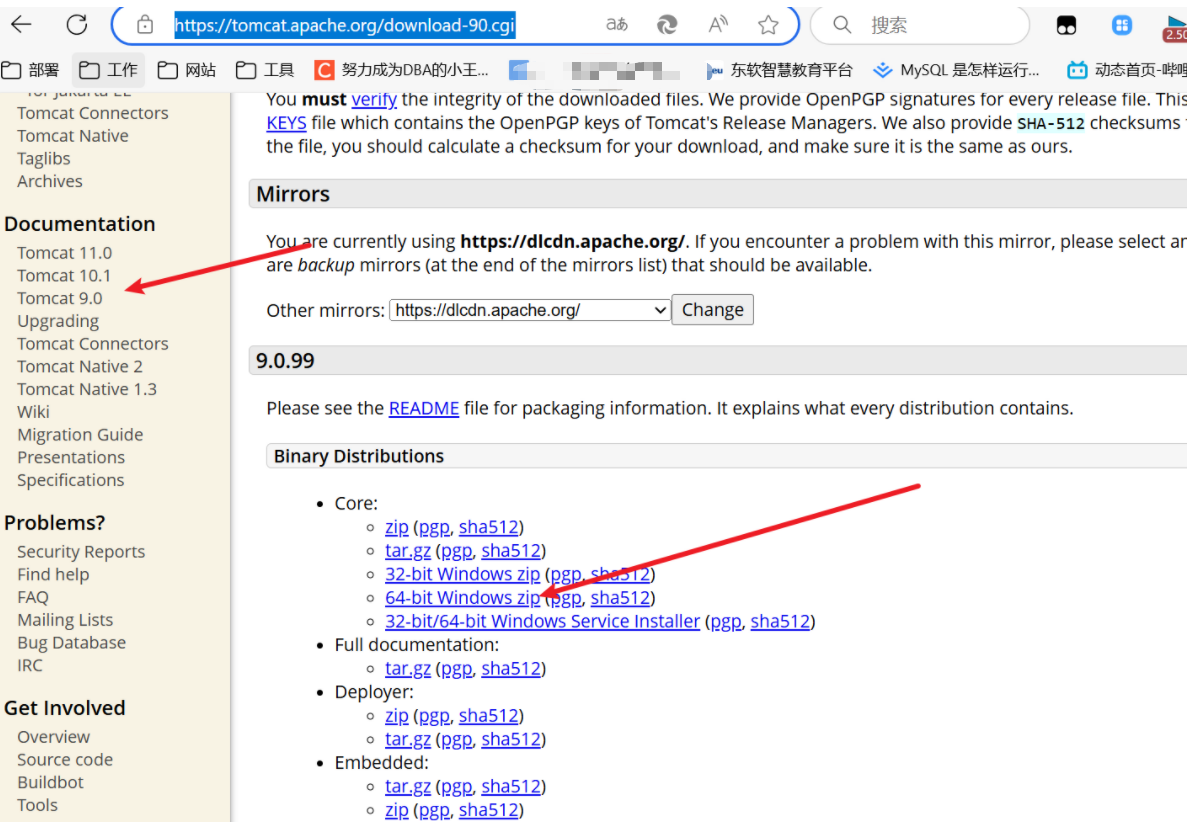Open Bug Database link
This screenshot has height=822, width=1196.
point(72,643)
